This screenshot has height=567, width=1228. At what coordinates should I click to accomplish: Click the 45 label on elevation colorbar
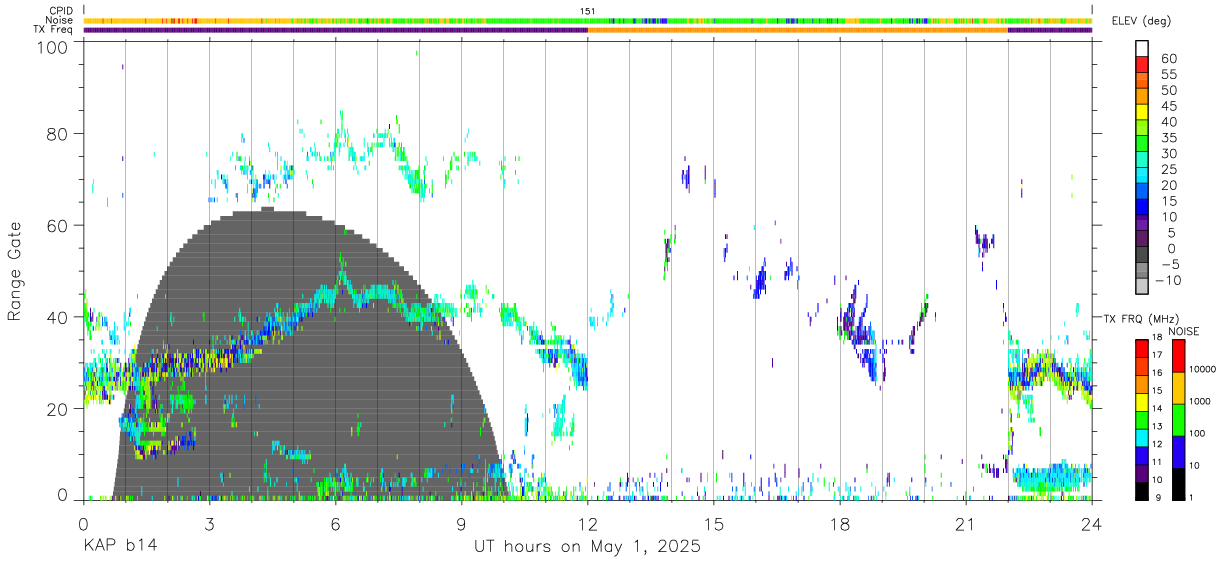(x=1168, y=106)
